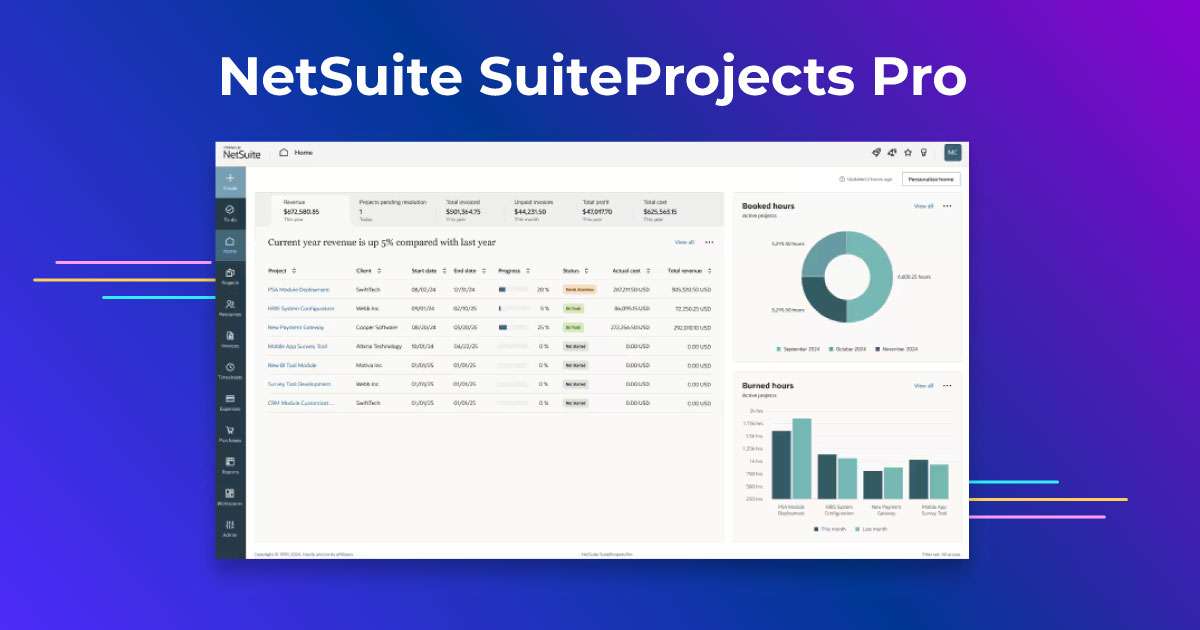Screen dimensions: 1200x630
Task: Click the favorites star icon
Action: coord(908,152)
